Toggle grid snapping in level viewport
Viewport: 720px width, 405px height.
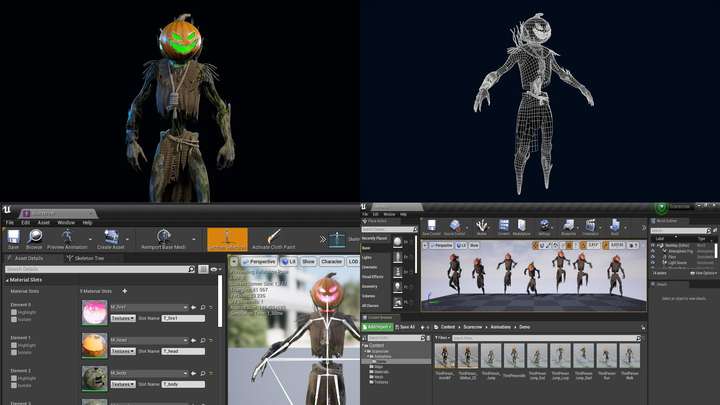tap(569, 246)
